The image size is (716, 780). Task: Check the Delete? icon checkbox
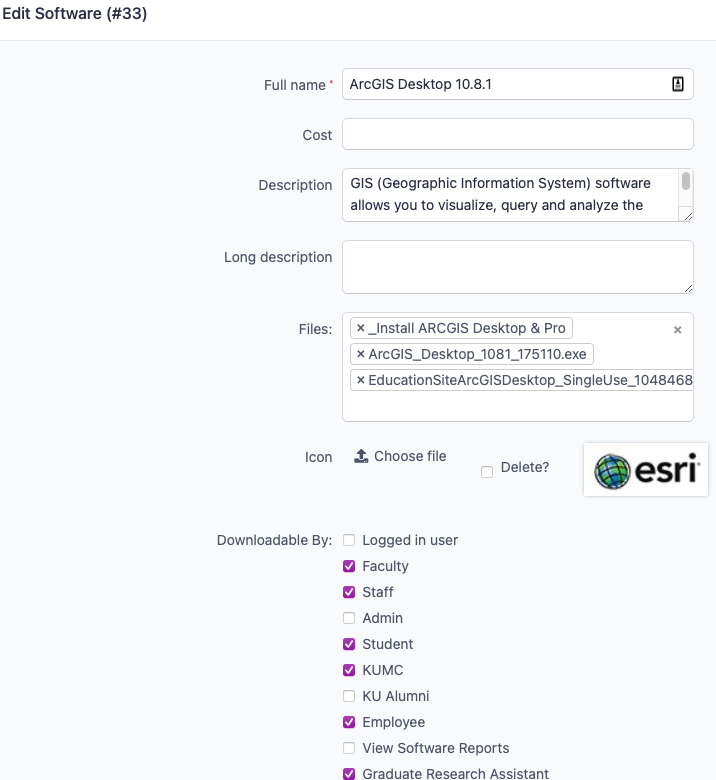click(487, 472)
